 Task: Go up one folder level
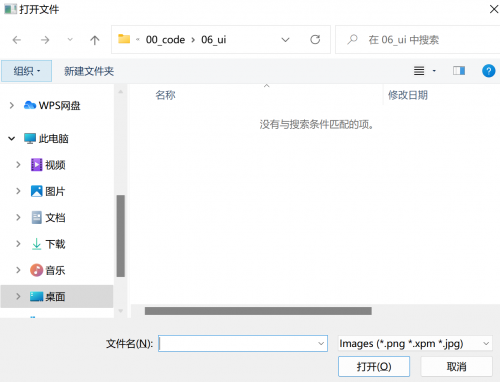pos(95,40)
